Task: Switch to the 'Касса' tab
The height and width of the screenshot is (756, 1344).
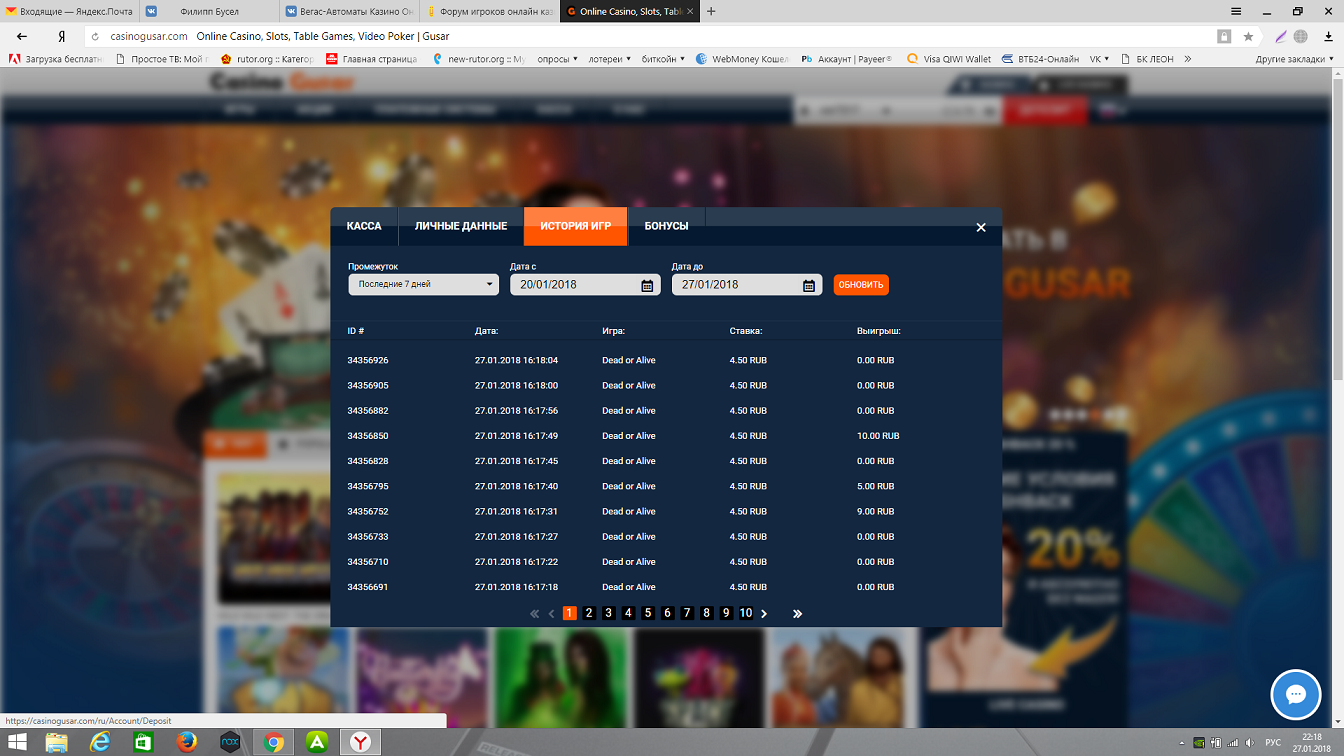Action: [x=364, y=226]
